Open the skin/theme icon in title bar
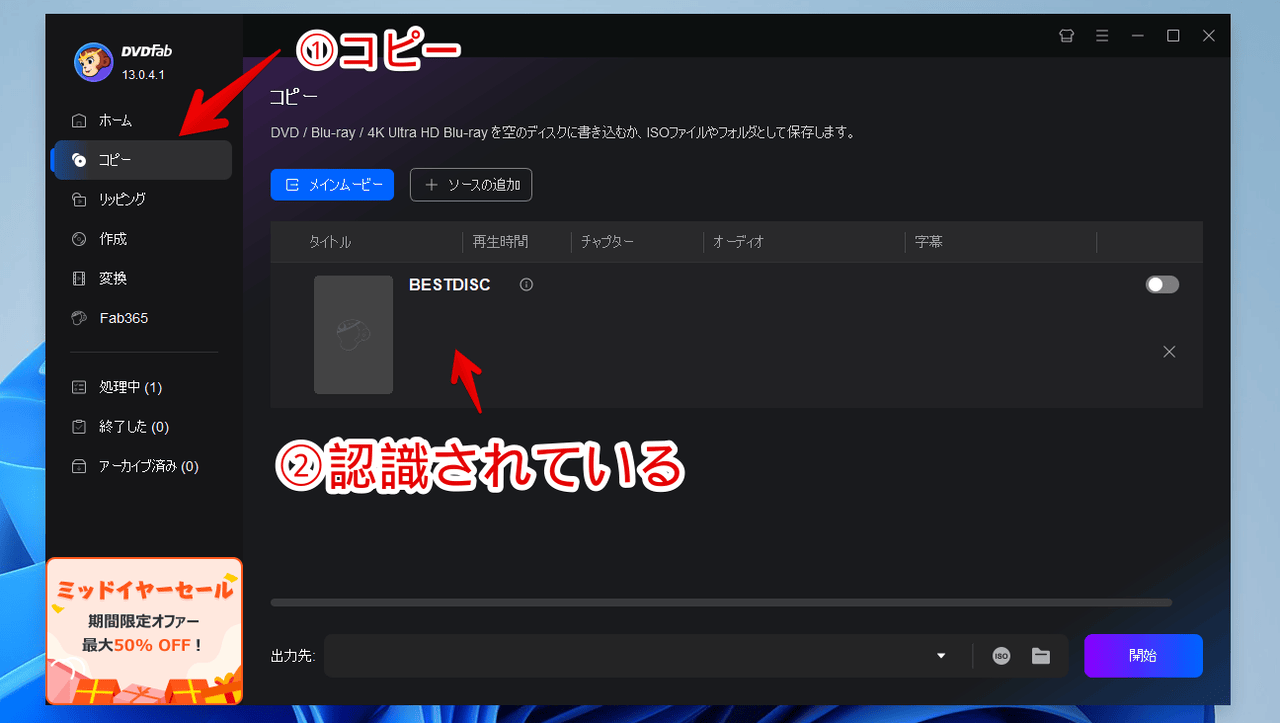The image size is (1280, 723). (x=1066, y=36)
